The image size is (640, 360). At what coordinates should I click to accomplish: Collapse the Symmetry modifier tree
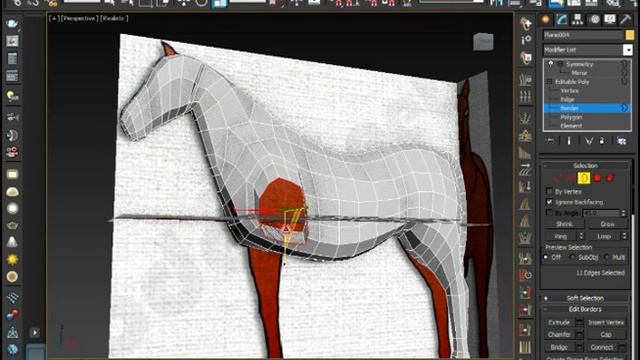pyautogui.click(x=560, y=64)
